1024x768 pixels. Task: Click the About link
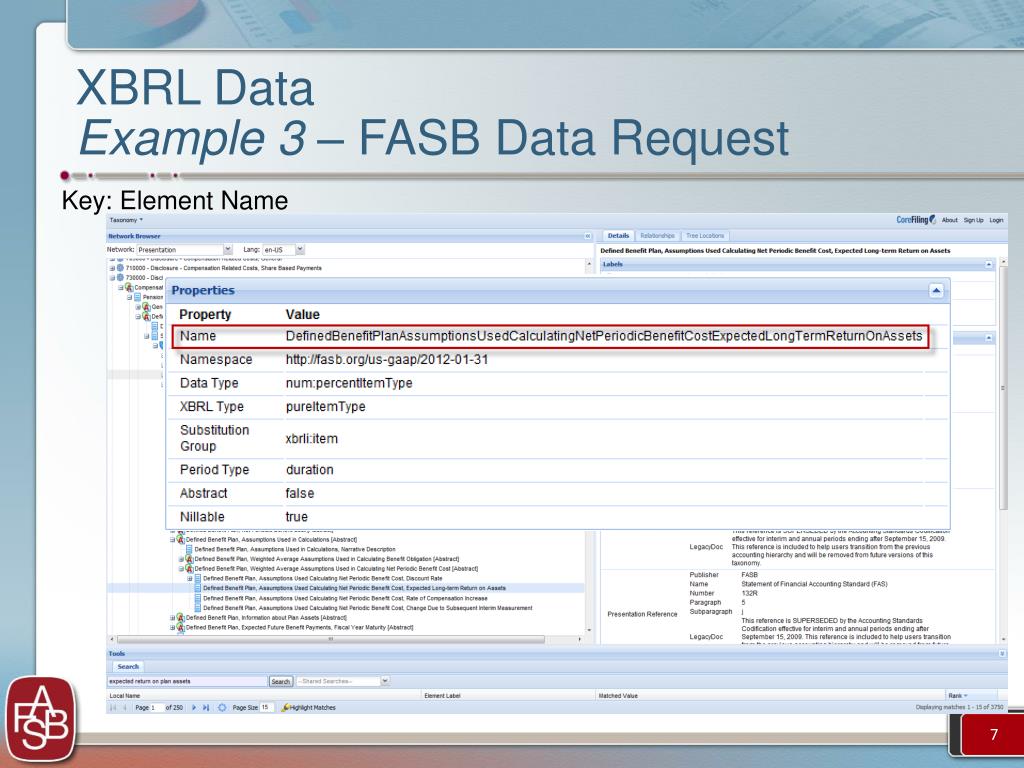(x=950, y=220)
